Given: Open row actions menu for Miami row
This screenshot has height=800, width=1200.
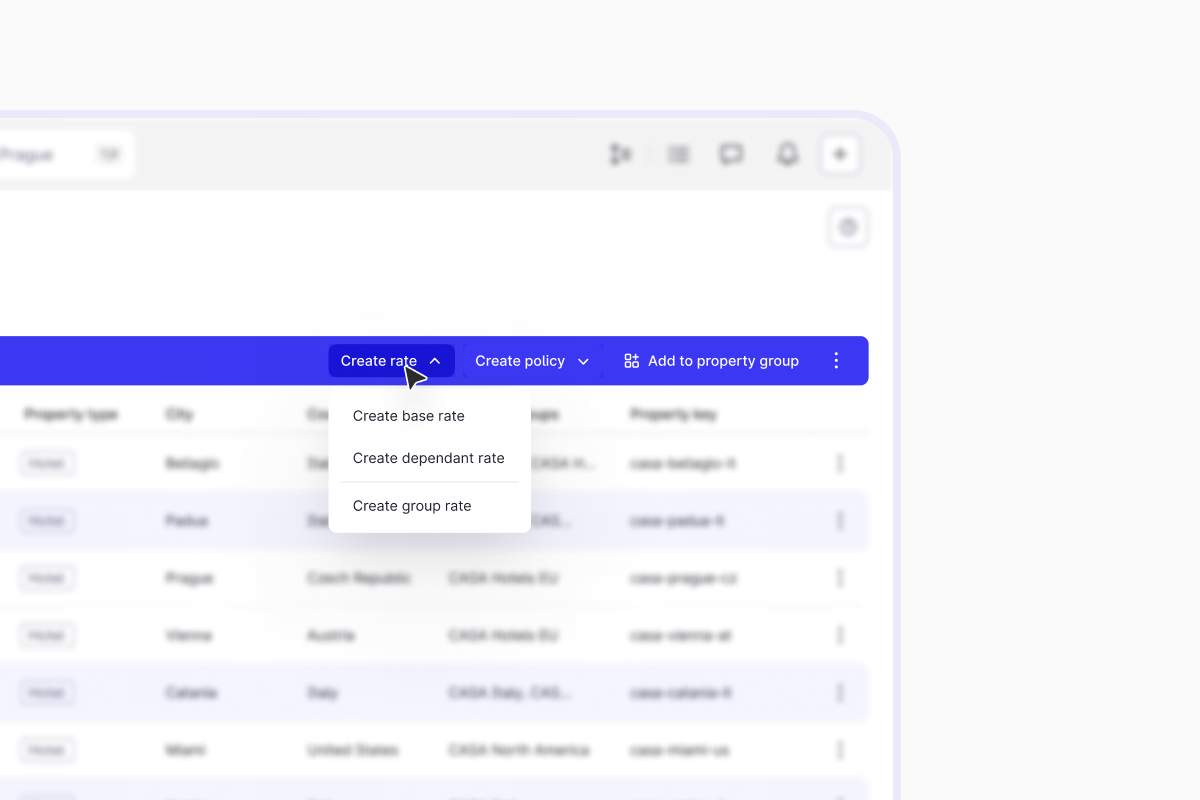Looking at the screenshot, I should (840, 750).
